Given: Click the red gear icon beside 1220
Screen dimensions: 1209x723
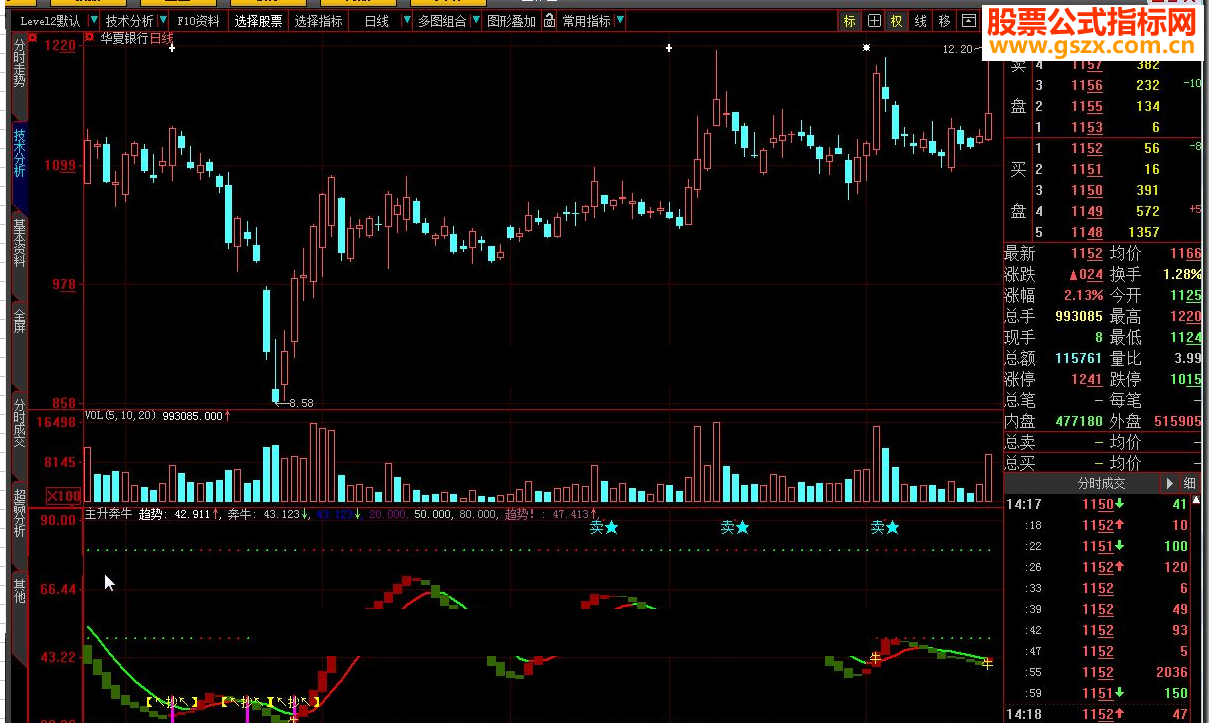Looking at the screenshot, I should 33,37.
